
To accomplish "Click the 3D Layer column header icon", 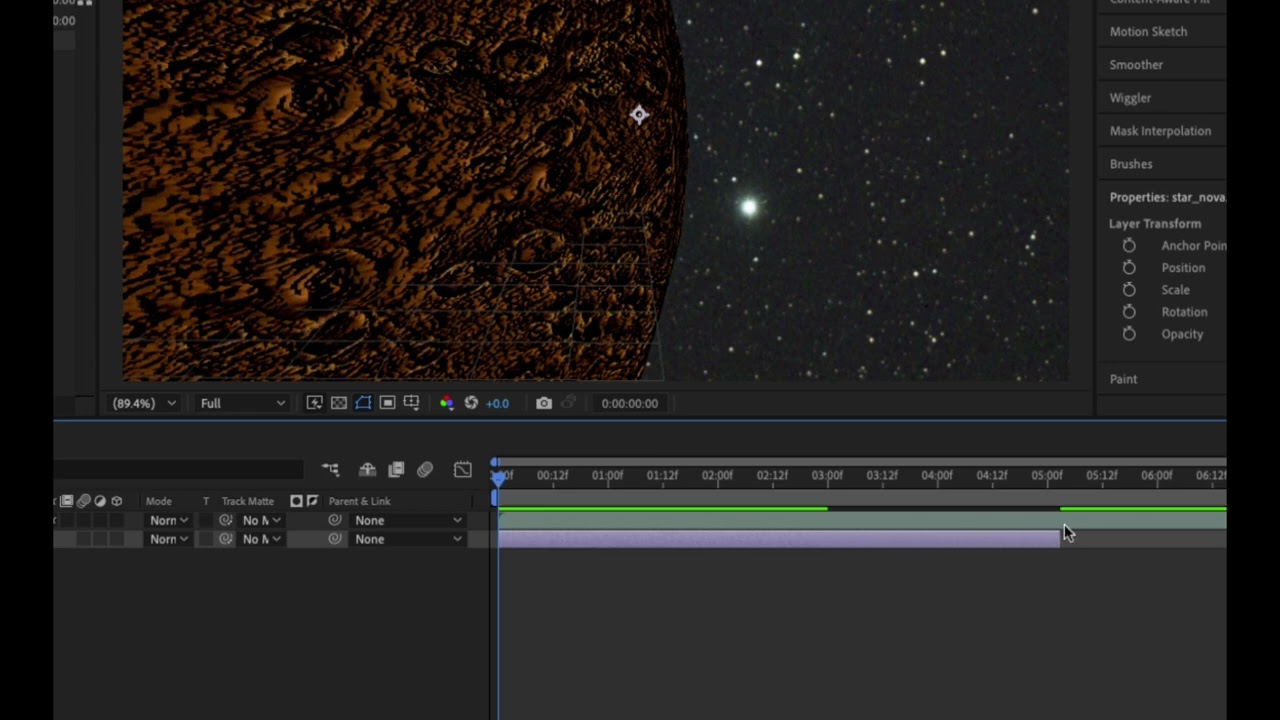I will click(x=116, y=501).
